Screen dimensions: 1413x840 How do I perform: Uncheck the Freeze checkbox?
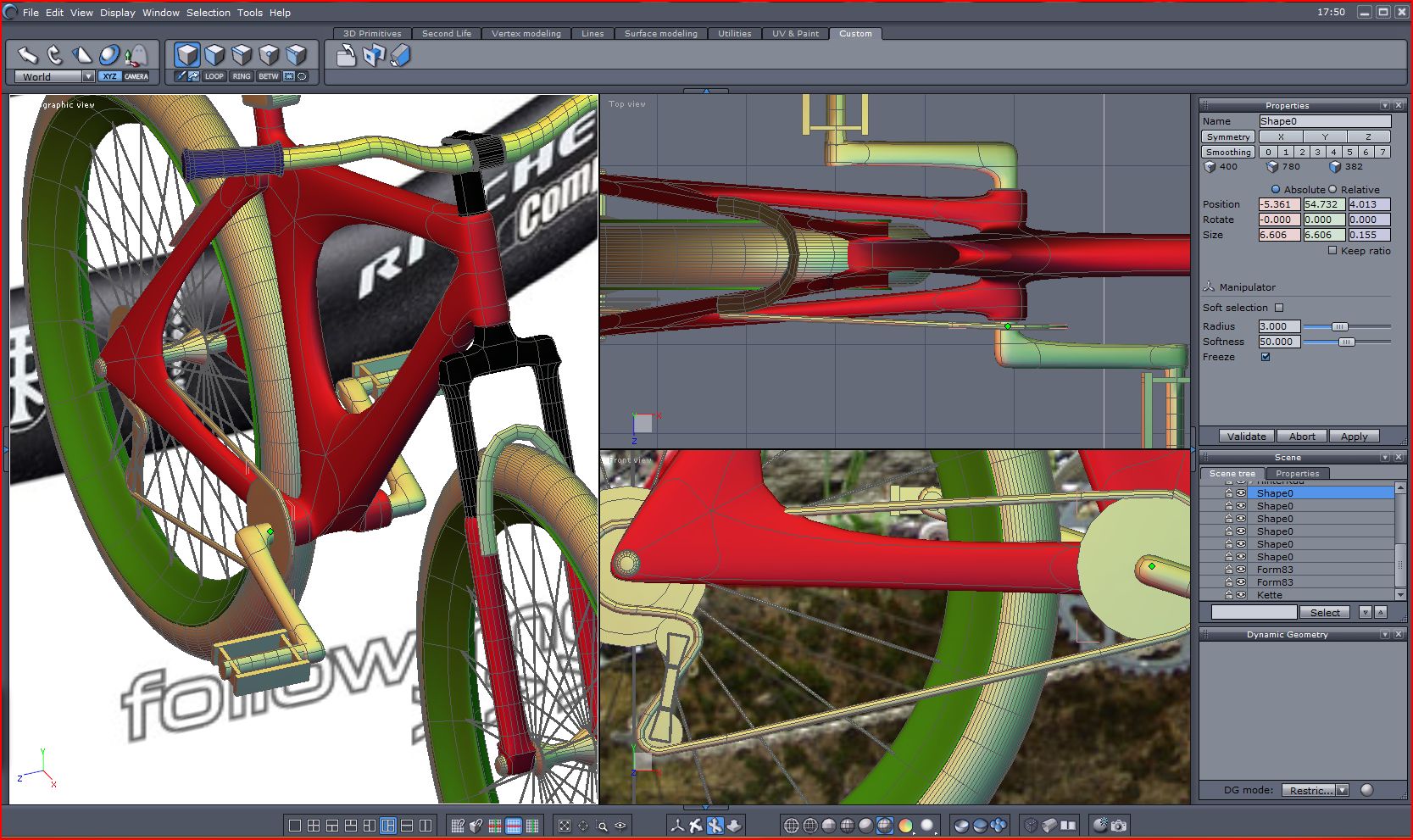point(1266,357)
